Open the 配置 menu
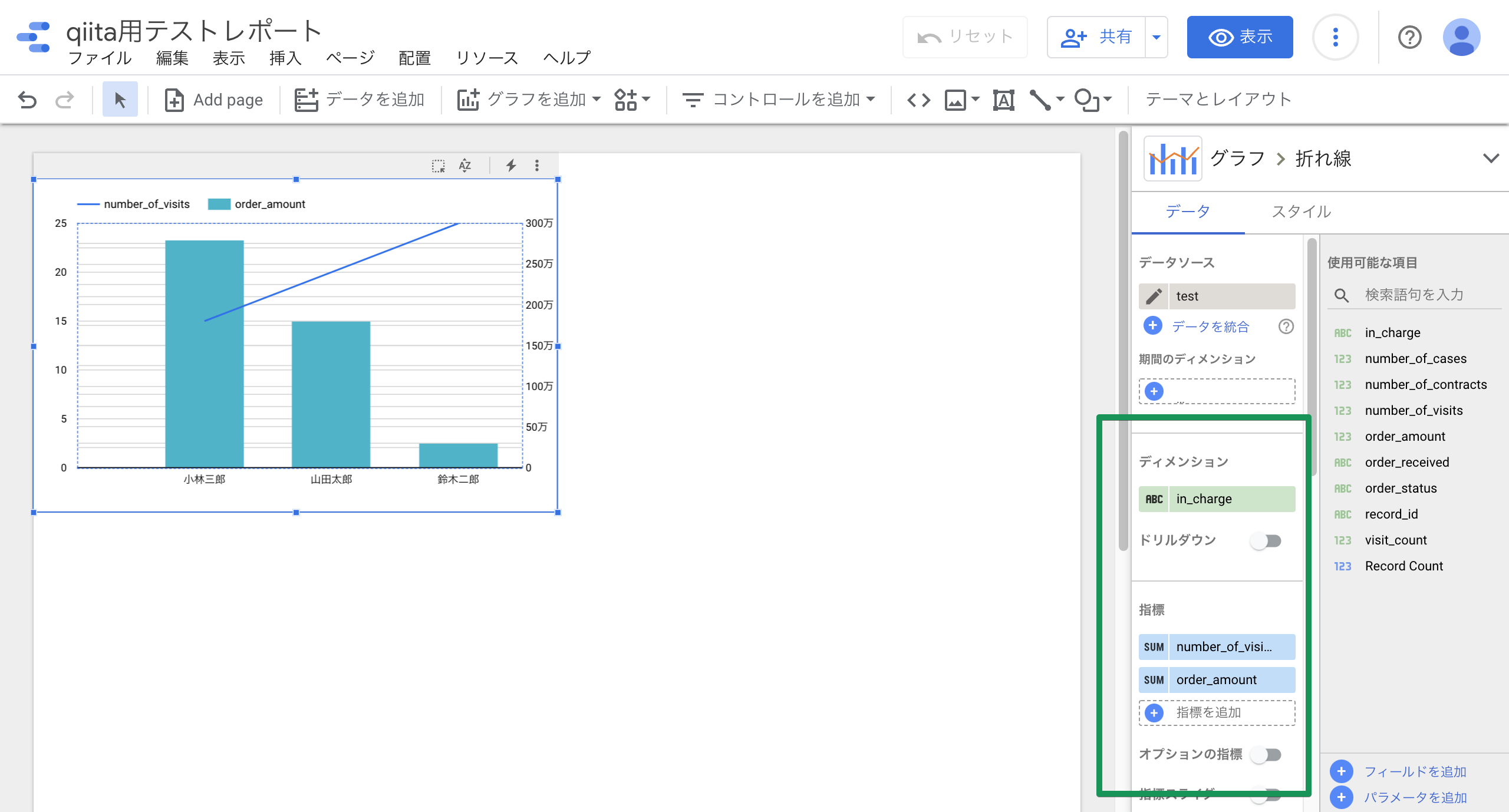Screen dimensions: 1509x812 click(x=414, y=58)
